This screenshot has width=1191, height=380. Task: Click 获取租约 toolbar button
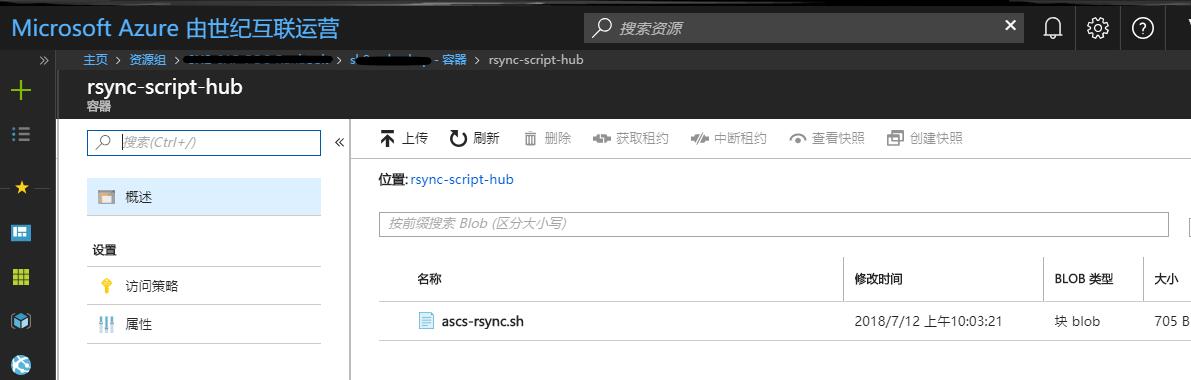click(630, 138)
